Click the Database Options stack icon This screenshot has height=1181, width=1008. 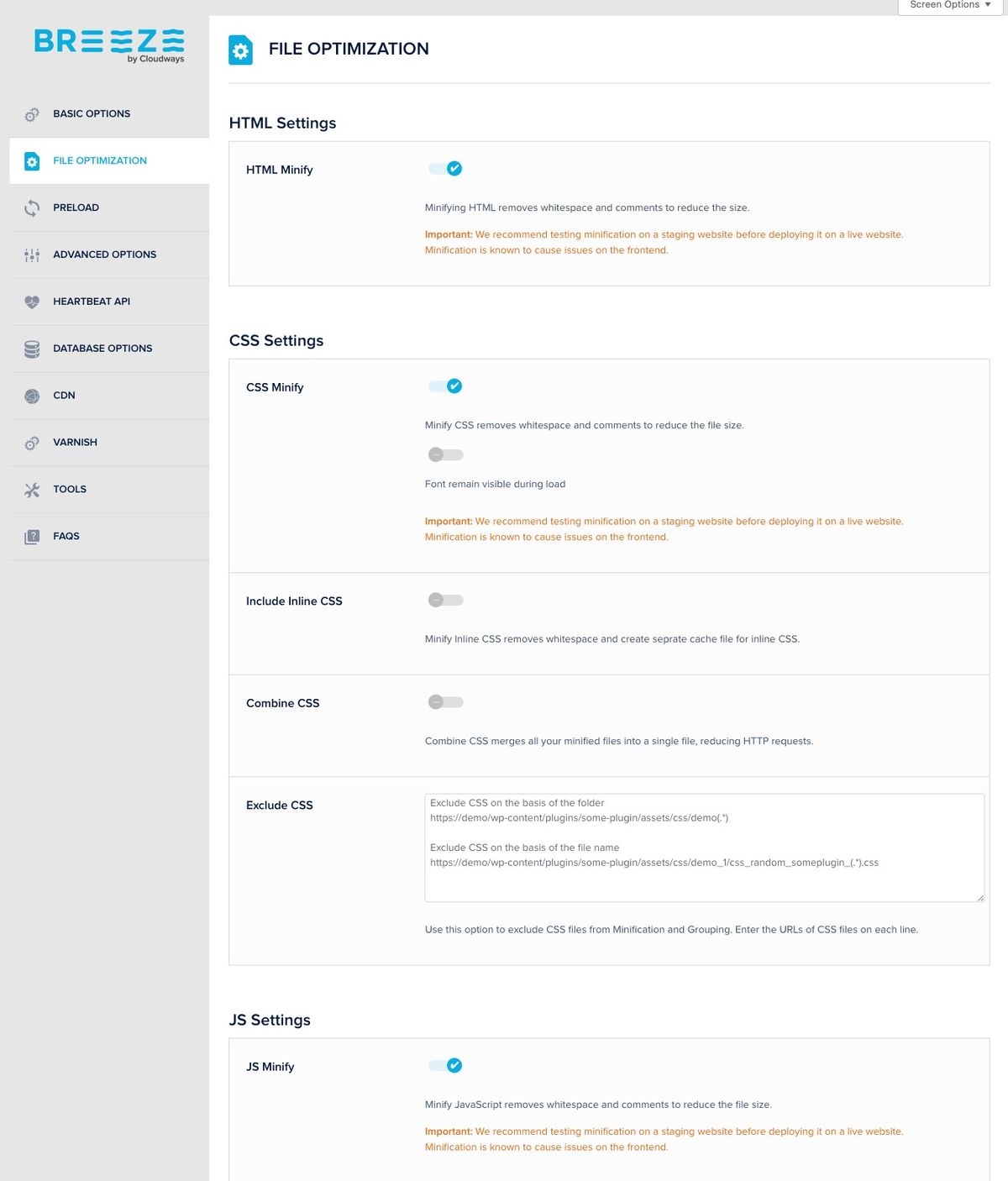tap(32, 349)
